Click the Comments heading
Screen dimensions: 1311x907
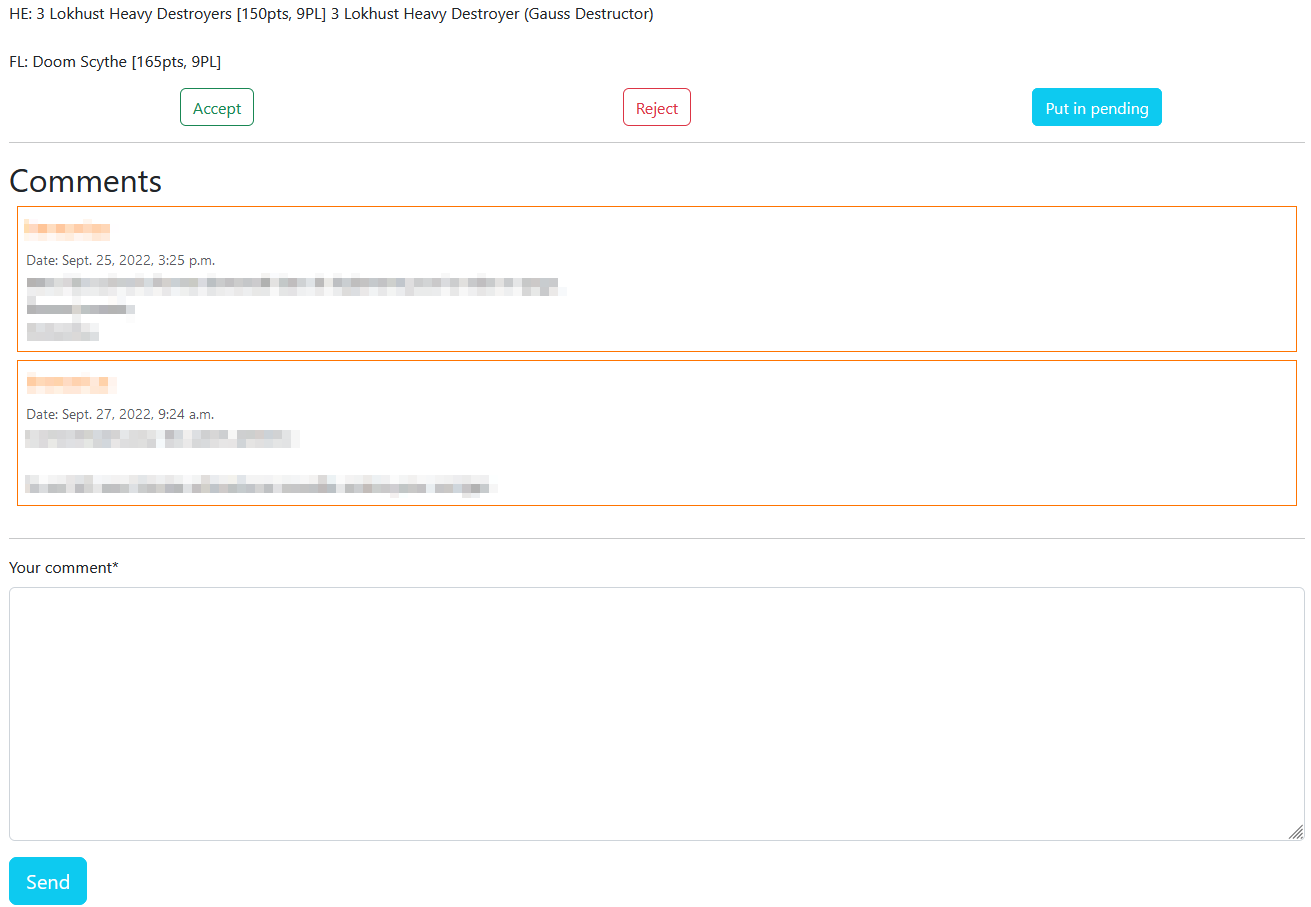coord(85,181)
